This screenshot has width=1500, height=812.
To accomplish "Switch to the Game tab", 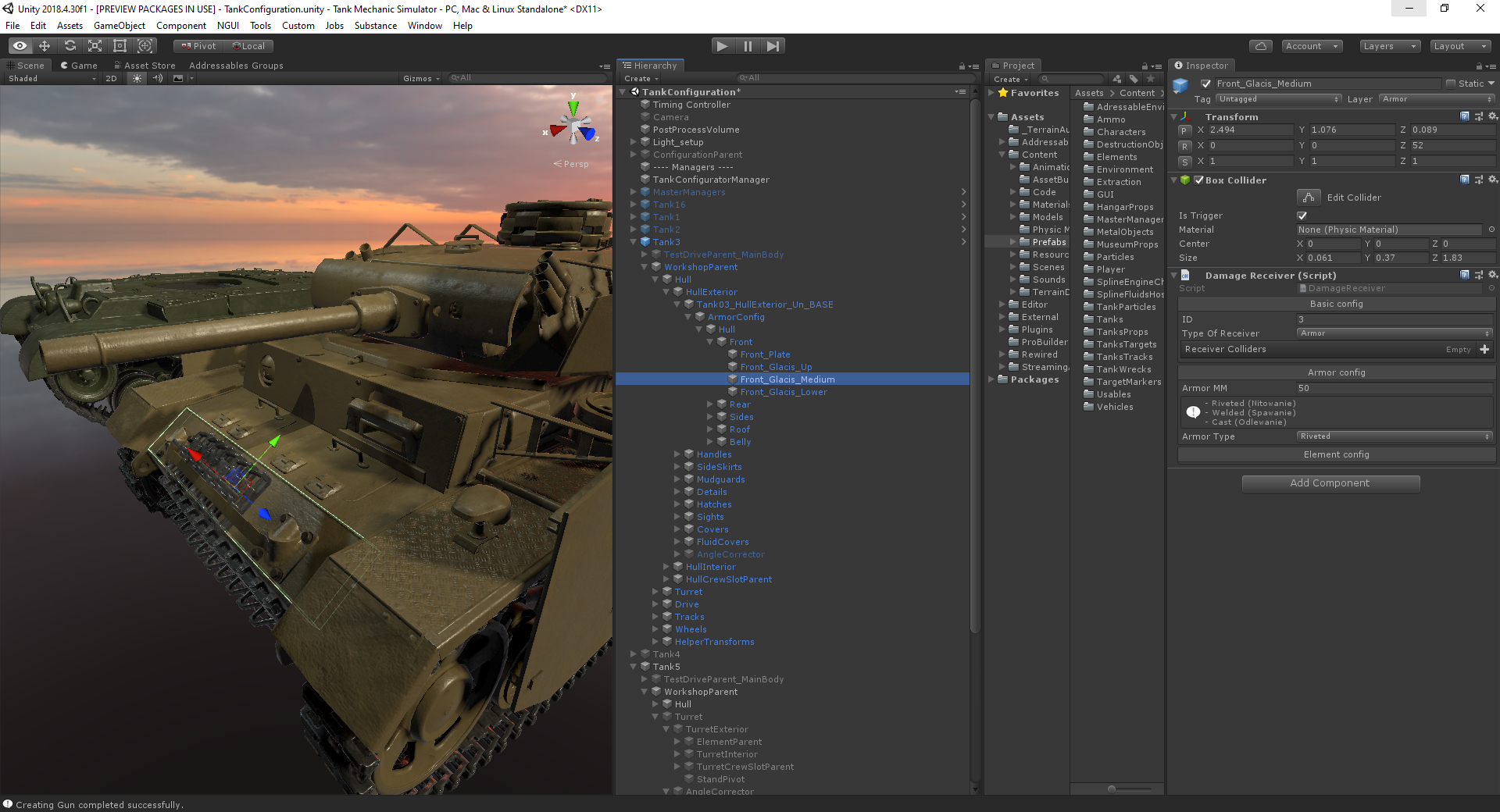I will coord(79,66).
